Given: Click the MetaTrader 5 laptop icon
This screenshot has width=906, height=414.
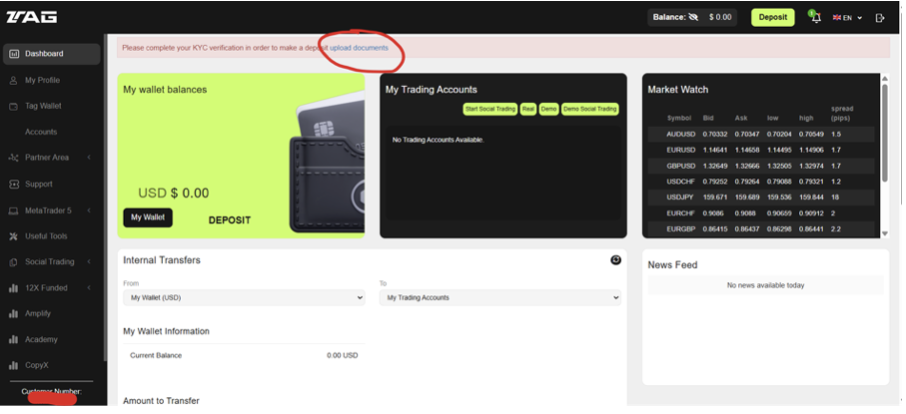Looking at the screenshot, I should (x=14, y=211).
